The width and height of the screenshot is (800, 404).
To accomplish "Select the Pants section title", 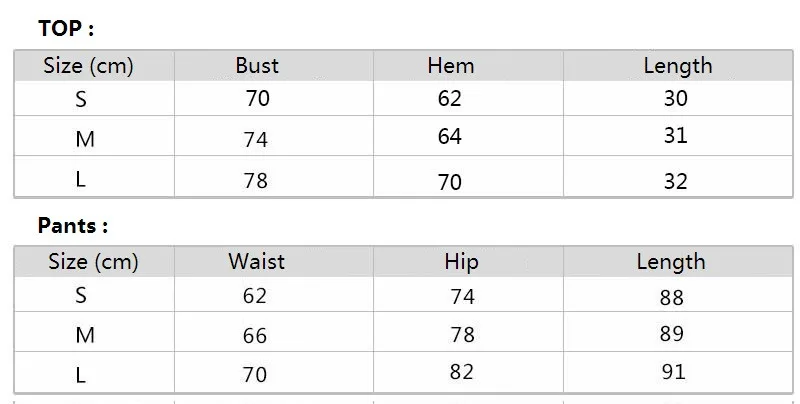I will tap(73, 225).
